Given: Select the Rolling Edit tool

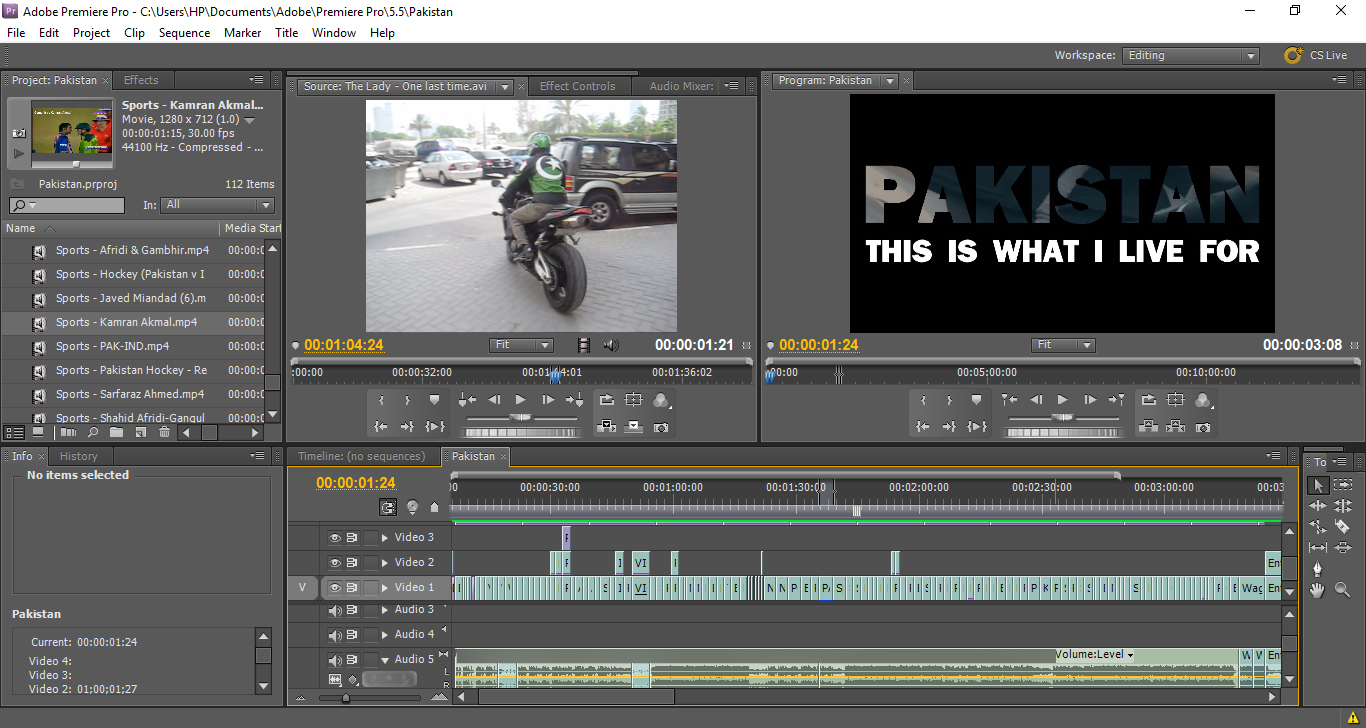Looking at the screenshot, I should (1343, 506).
